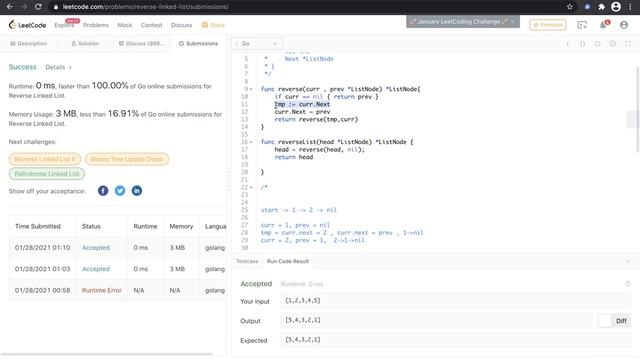Fold the comment block at line 22
This screenshot has height=360, width=640.
251,187
